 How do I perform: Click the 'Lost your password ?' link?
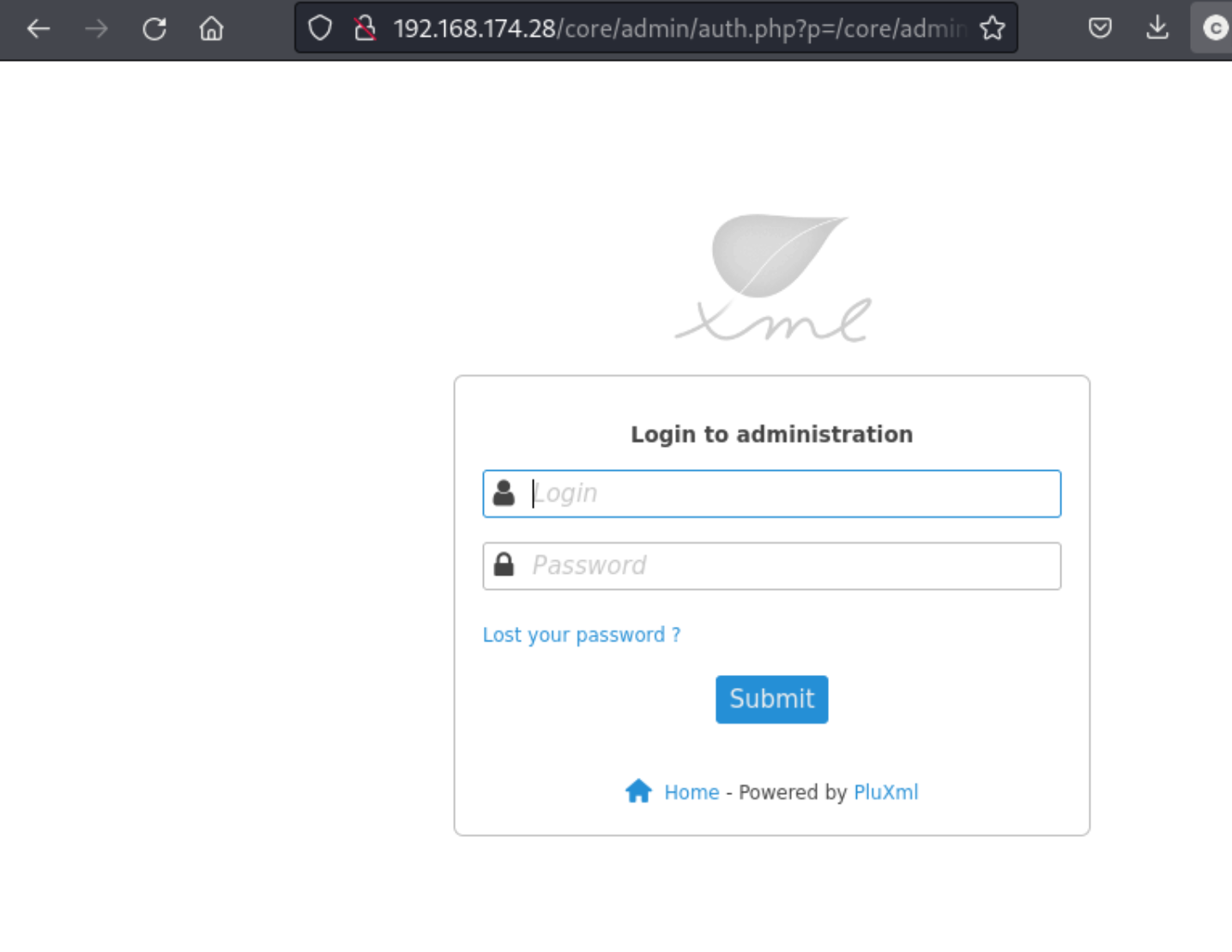click(x=582, y=635)
